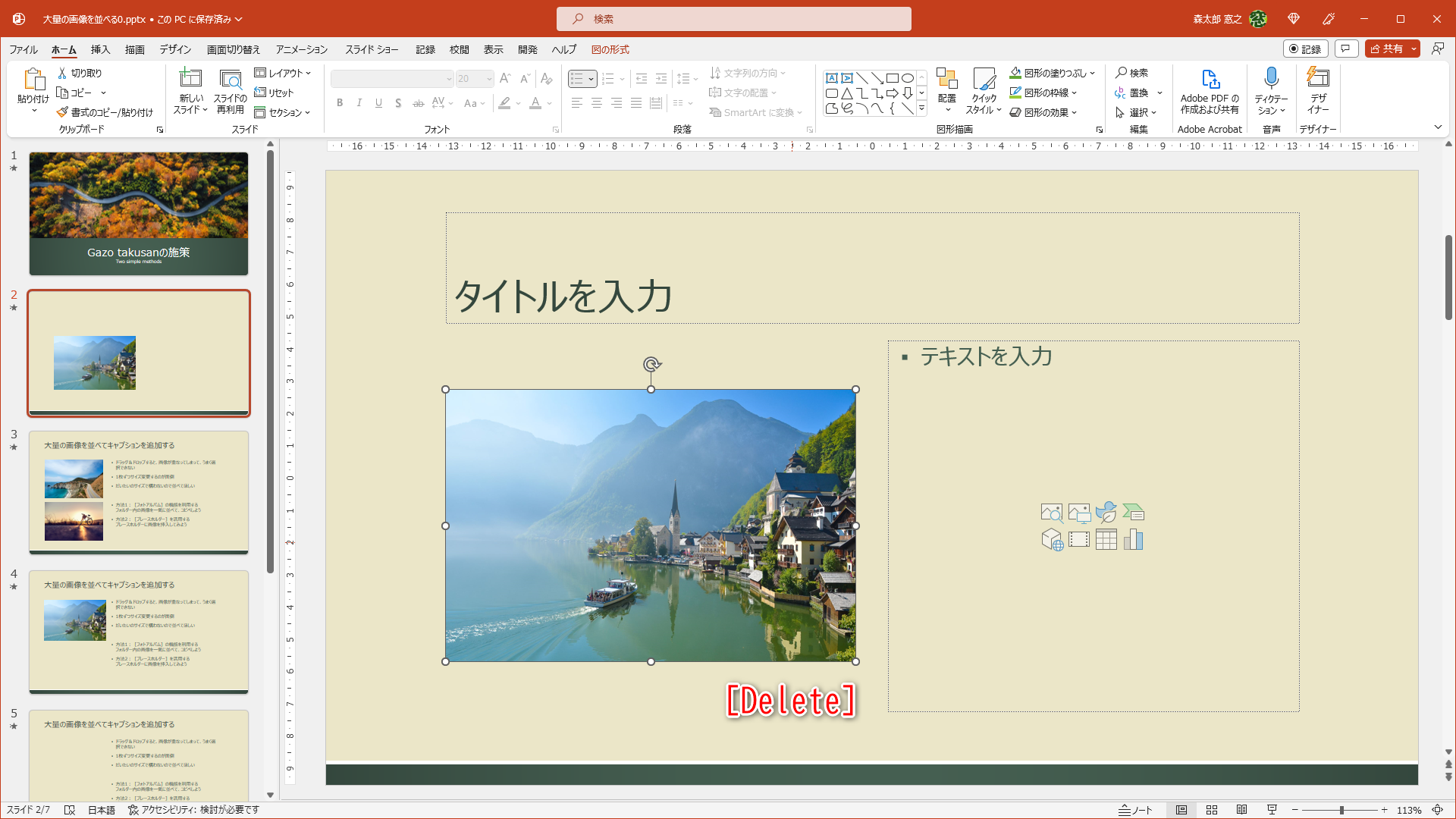Open the font size dropdown
The width and height of the screenshot is (1456, 819).
coord(488,79)
